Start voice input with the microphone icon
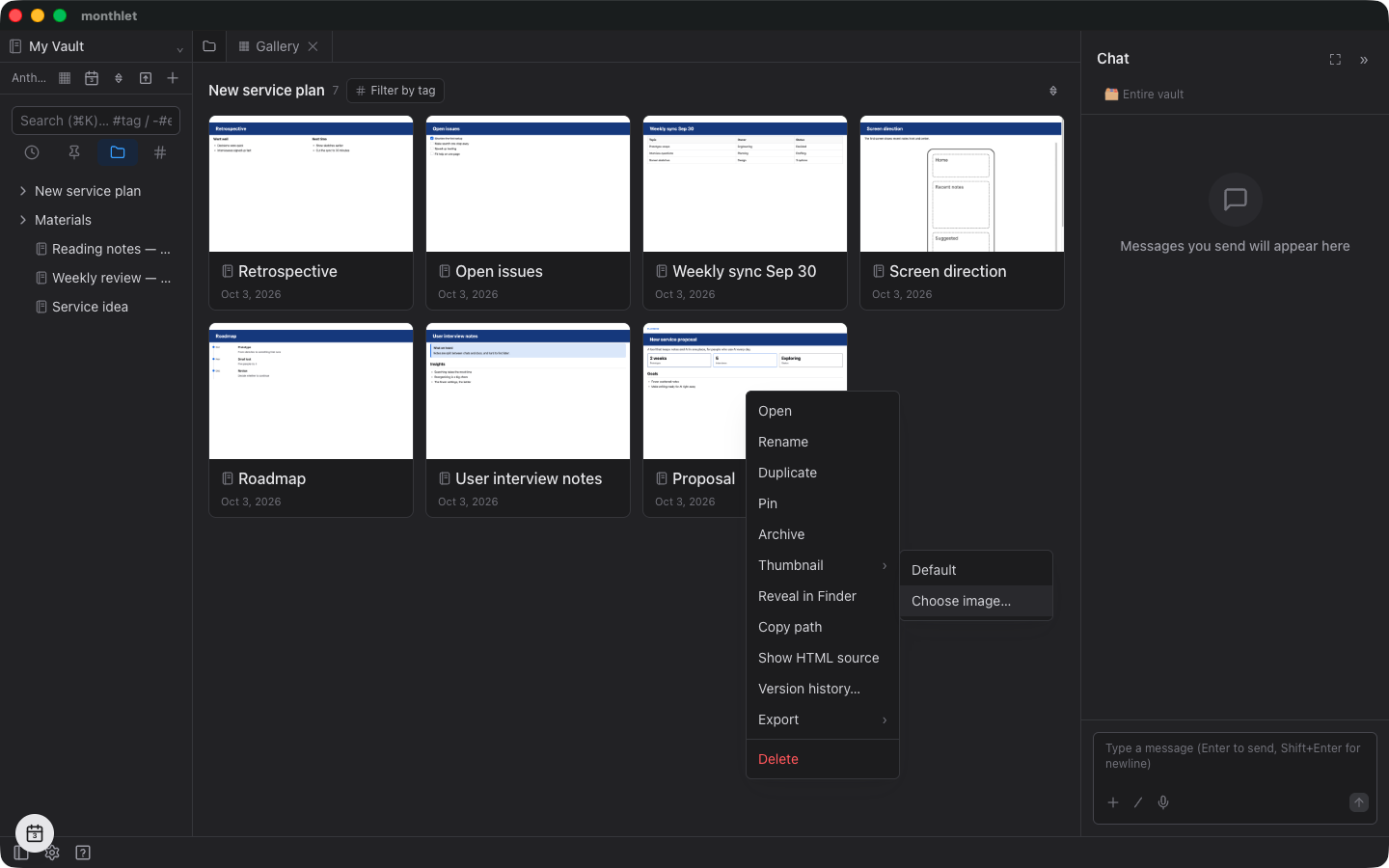The image size is (1389, 868). (x=1163, y=802)
